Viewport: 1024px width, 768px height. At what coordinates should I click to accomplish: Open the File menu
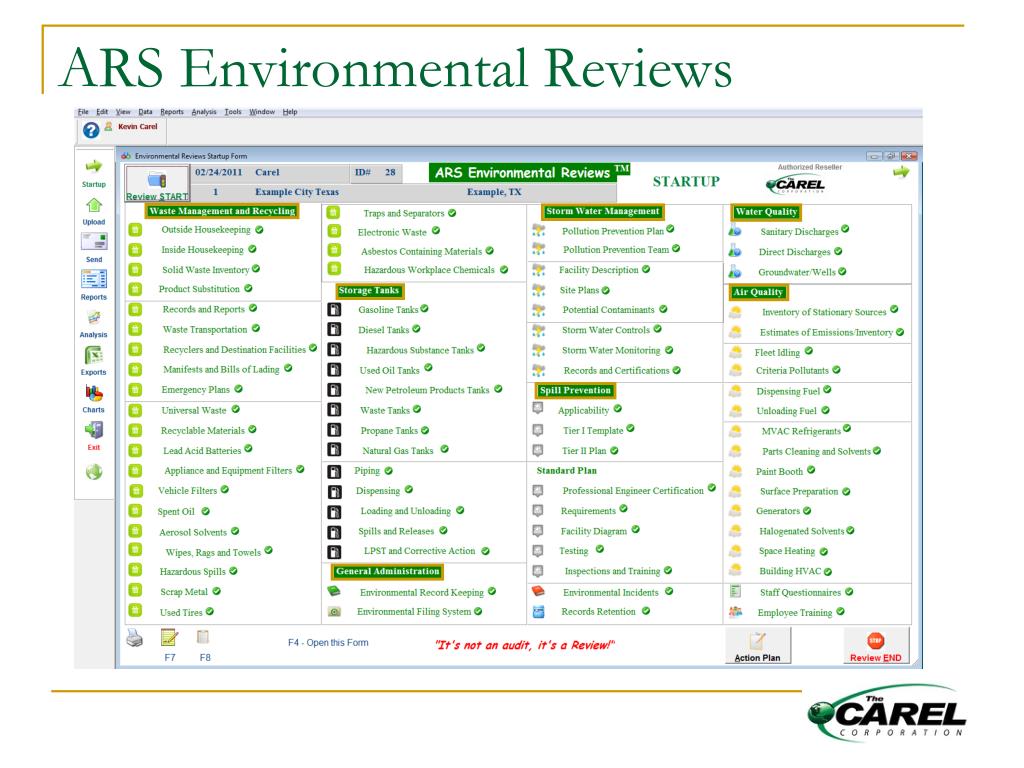83,112
